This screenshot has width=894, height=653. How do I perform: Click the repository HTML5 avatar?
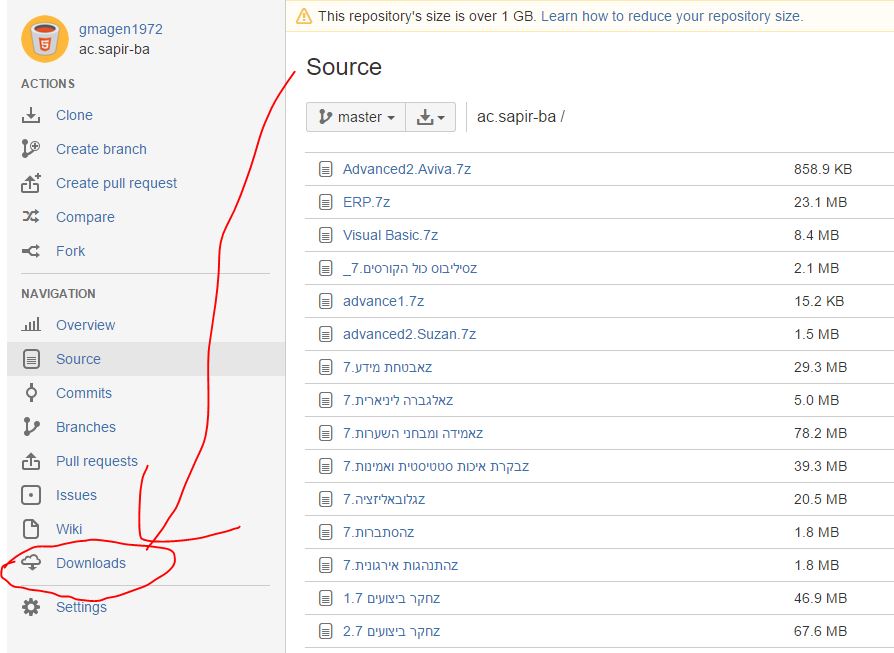click(43, 39)
